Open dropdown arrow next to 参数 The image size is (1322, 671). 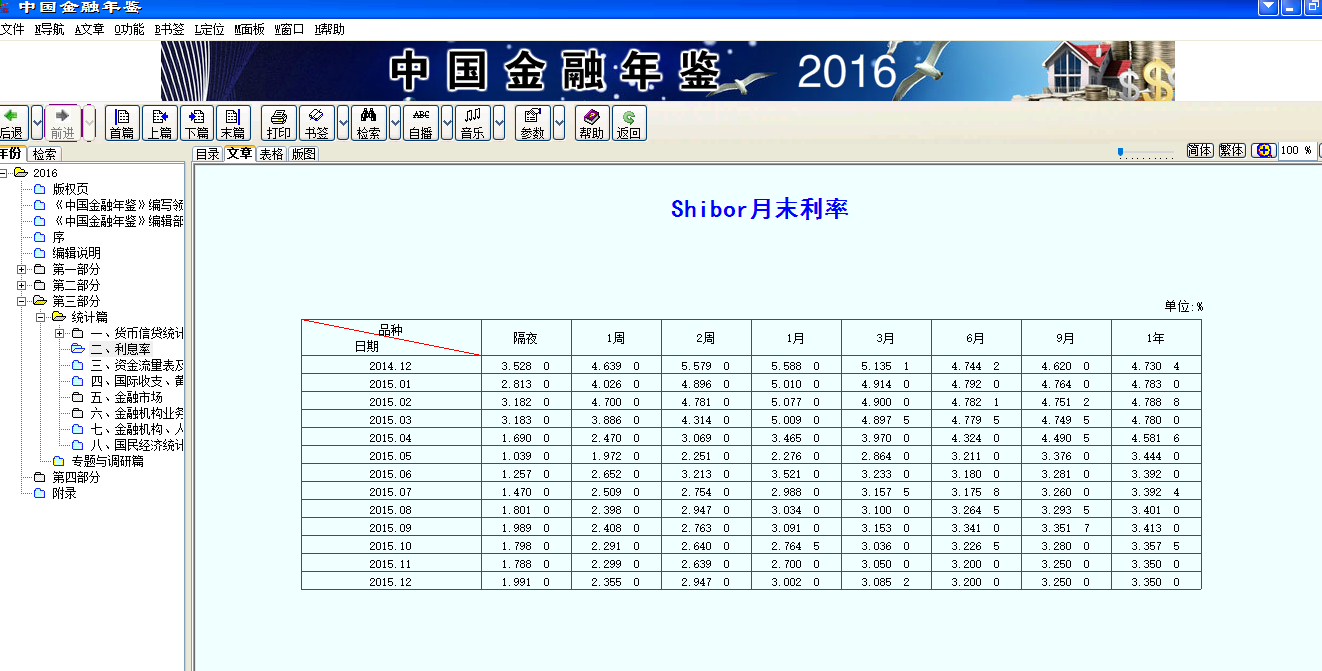[x=559, y=123]
